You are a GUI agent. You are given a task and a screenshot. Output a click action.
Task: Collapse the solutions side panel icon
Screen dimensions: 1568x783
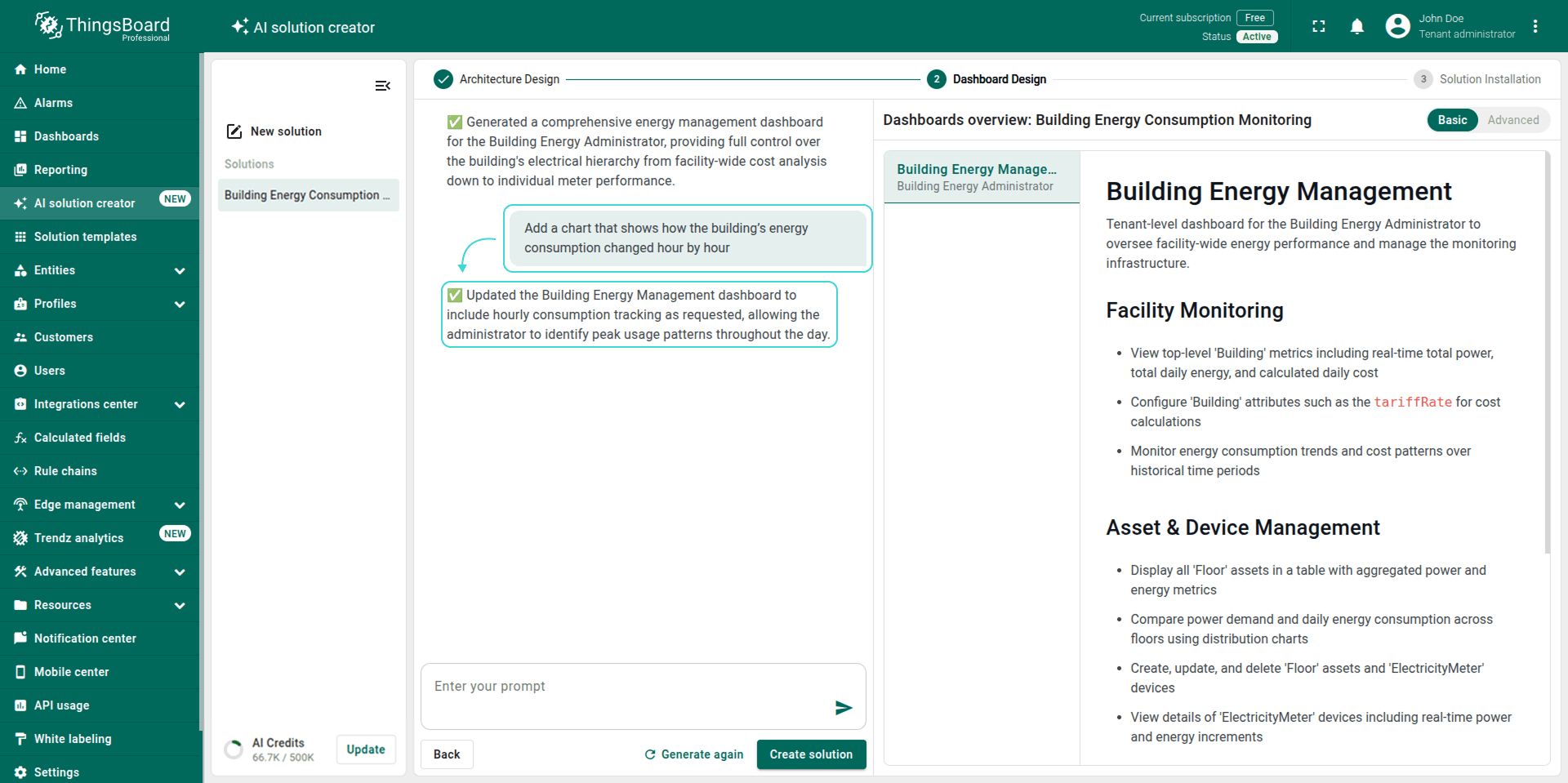pos(382,86)
